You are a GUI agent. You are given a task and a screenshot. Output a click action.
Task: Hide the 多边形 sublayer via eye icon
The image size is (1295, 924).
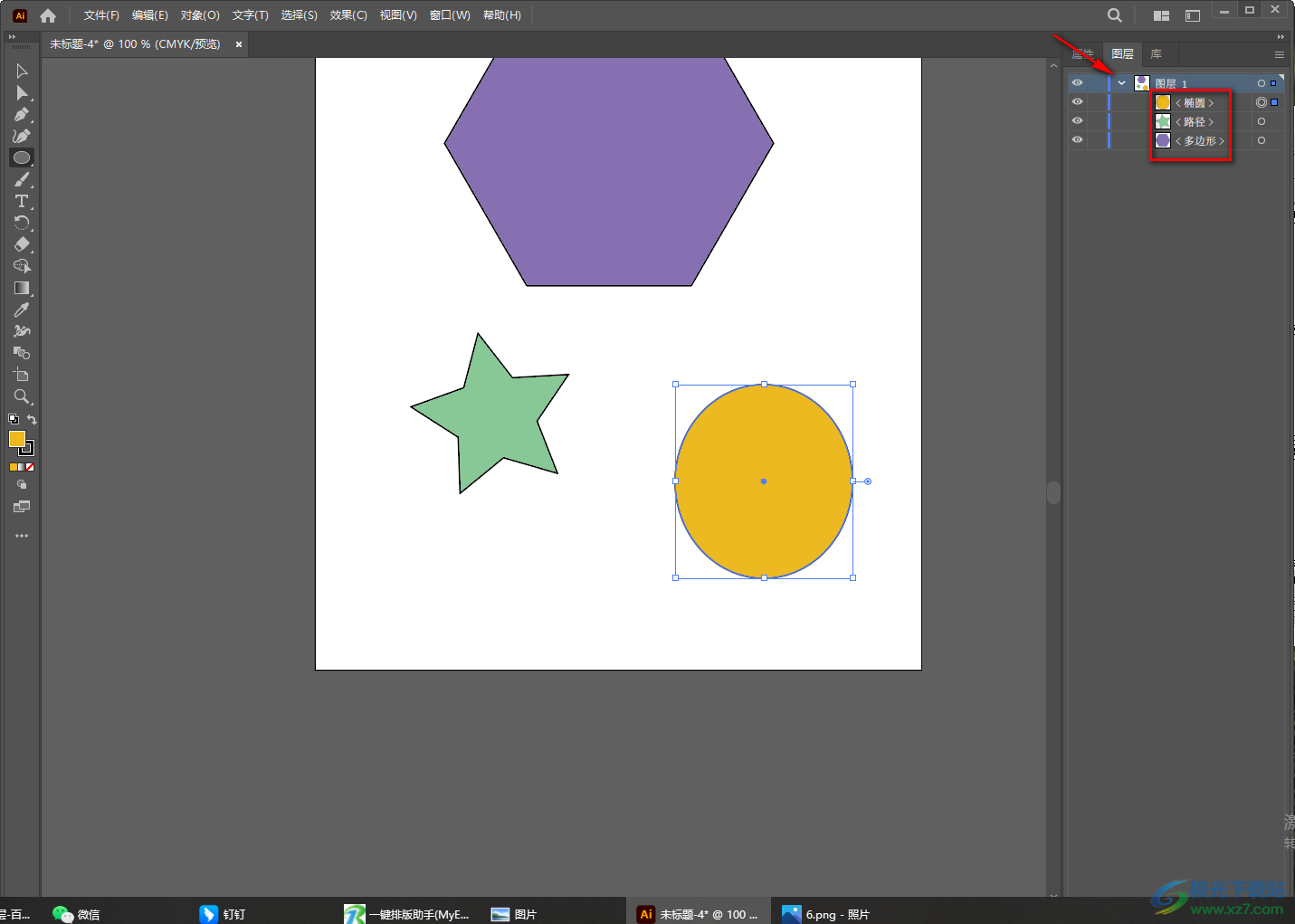click(x=1077, y=139)
